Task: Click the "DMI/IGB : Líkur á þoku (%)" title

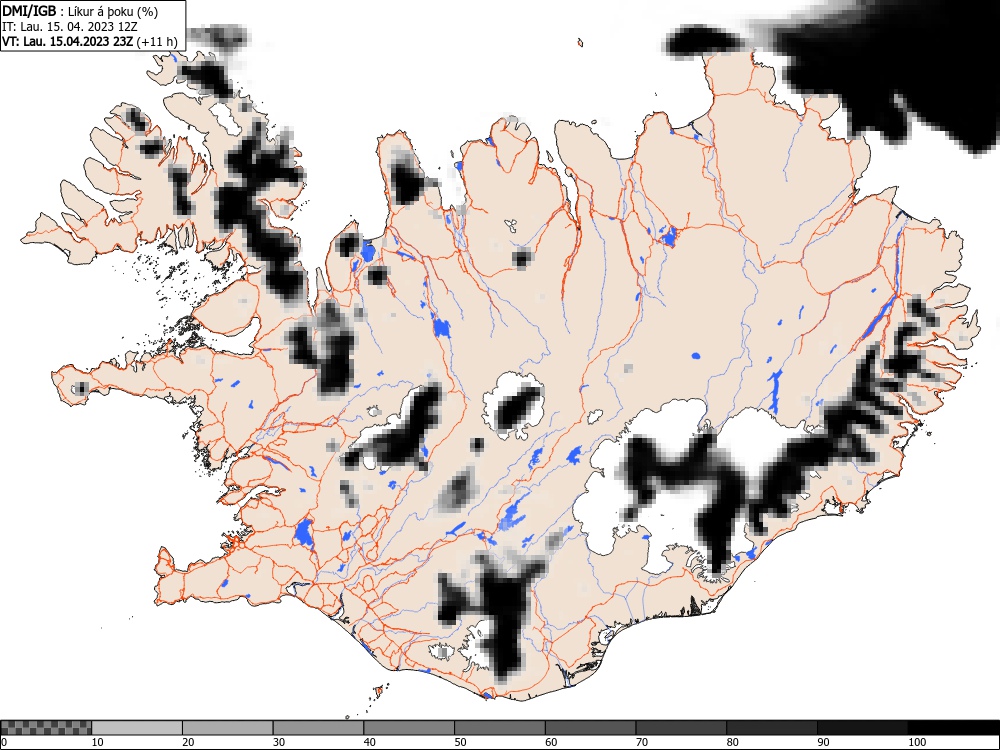Action: tap(80, 11)
